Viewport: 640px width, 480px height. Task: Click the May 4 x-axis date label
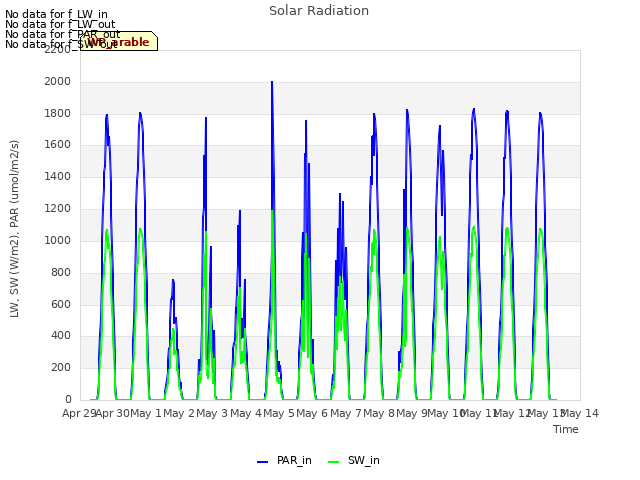[245, 413]
